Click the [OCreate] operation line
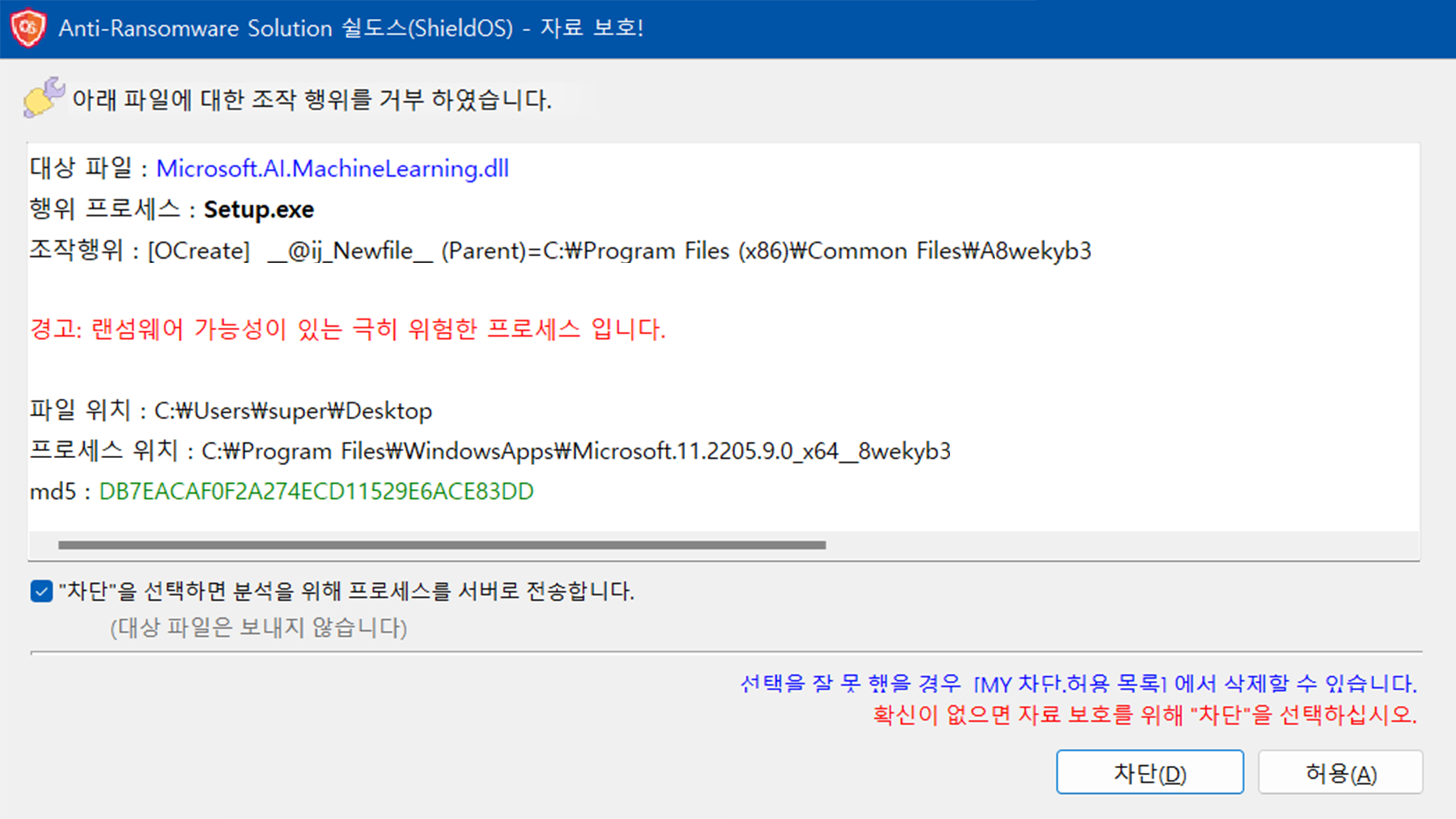This screenshot has height=819, width=1456. pyautogui.click(x=560, y=250)
